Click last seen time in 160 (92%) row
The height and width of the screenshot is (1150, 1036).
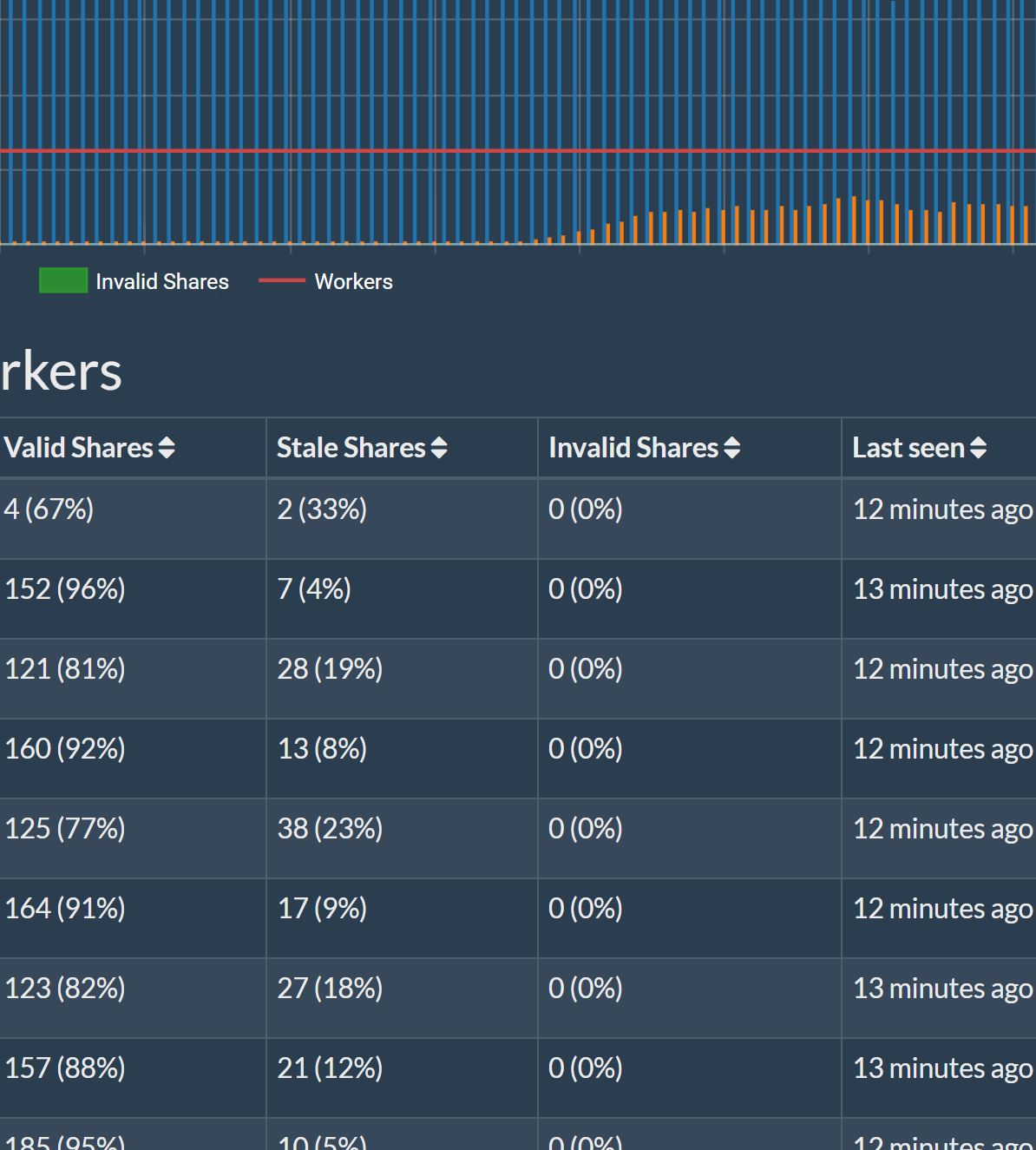(x=943, y=748)
